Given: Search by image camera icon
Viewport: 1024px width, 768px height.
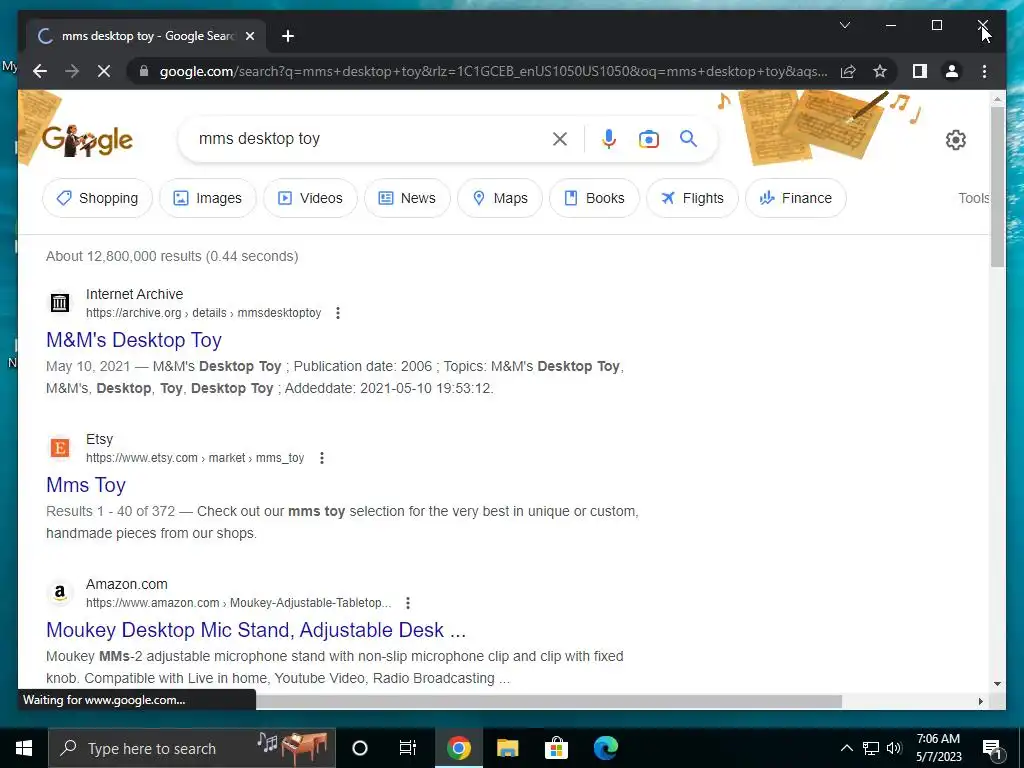Looking at the screenshot, I should click(648, 138).
